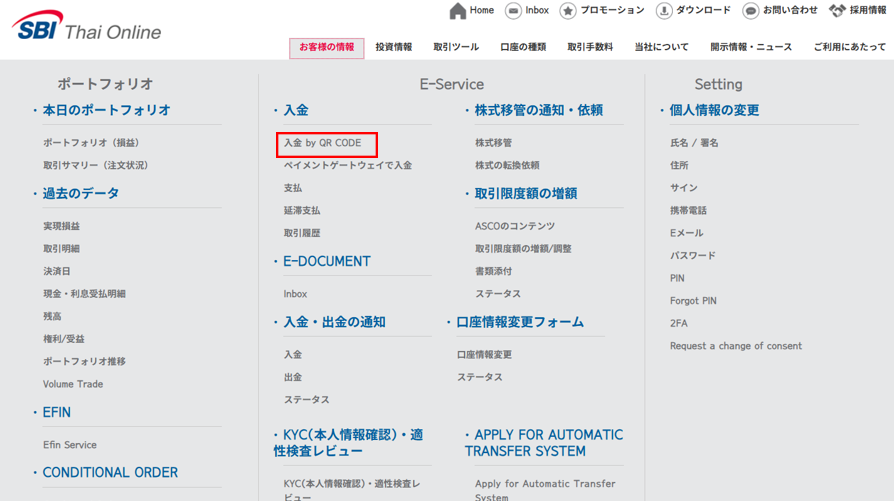Viewport: 894px width, 501px height.
Task: Click the EFIN heading
Action: (x=56, y=412)
